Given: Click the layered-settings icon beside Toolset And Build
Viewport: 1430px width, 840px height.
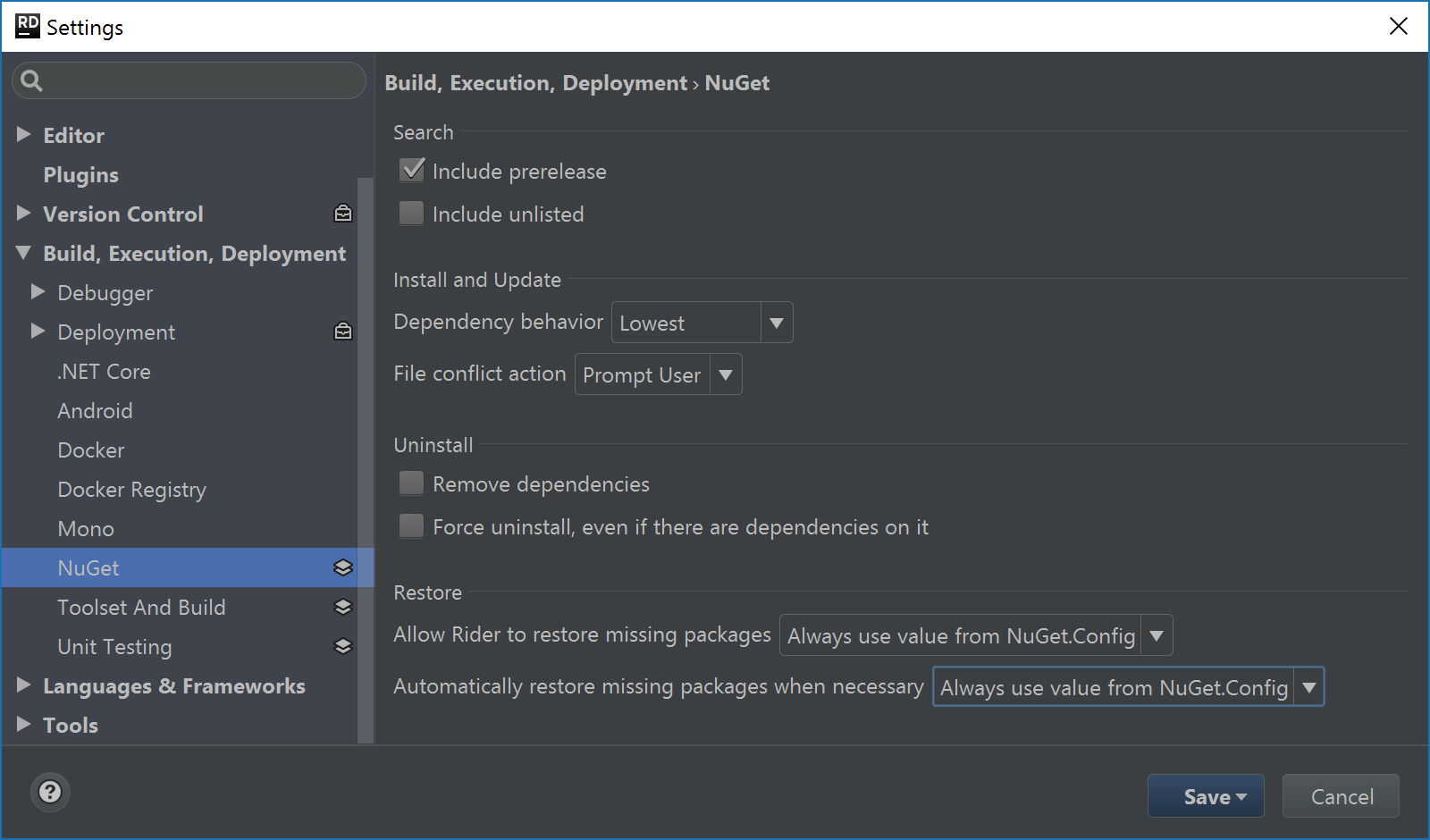Looking at the screenshot, I should click(x=343, y=607).
